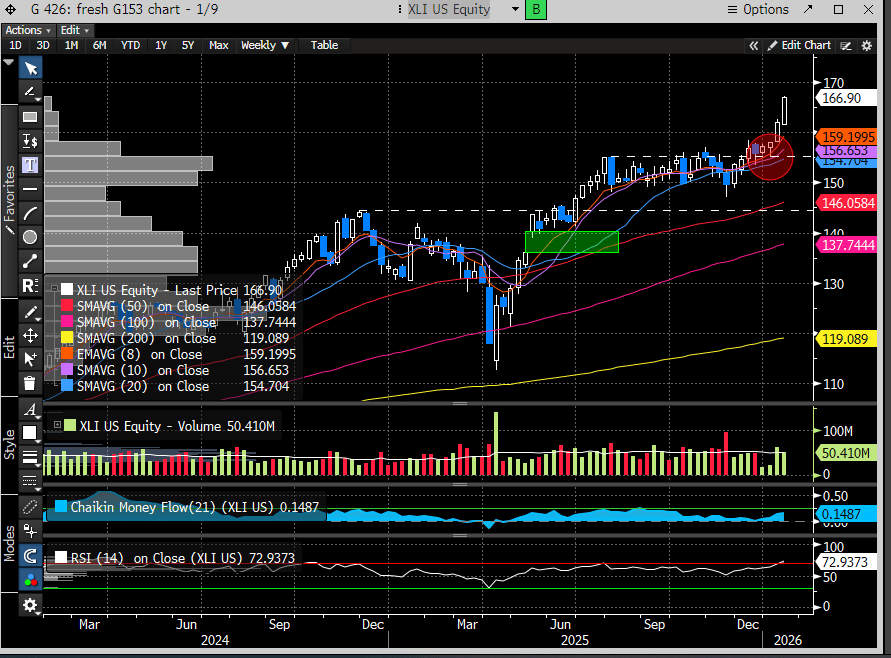This screenshot has height=658, width=891.
Task: Select the text annotation T tool
Action: pyautogui.click(x=30, y=165)
